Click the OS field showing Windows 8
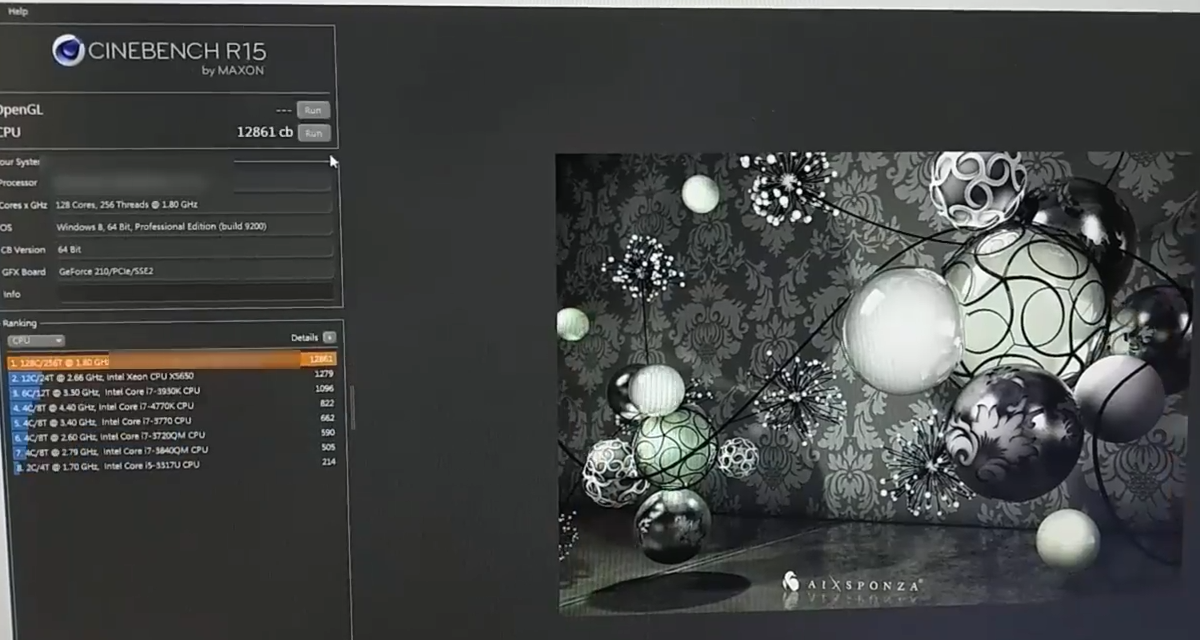 coord(193,227)
